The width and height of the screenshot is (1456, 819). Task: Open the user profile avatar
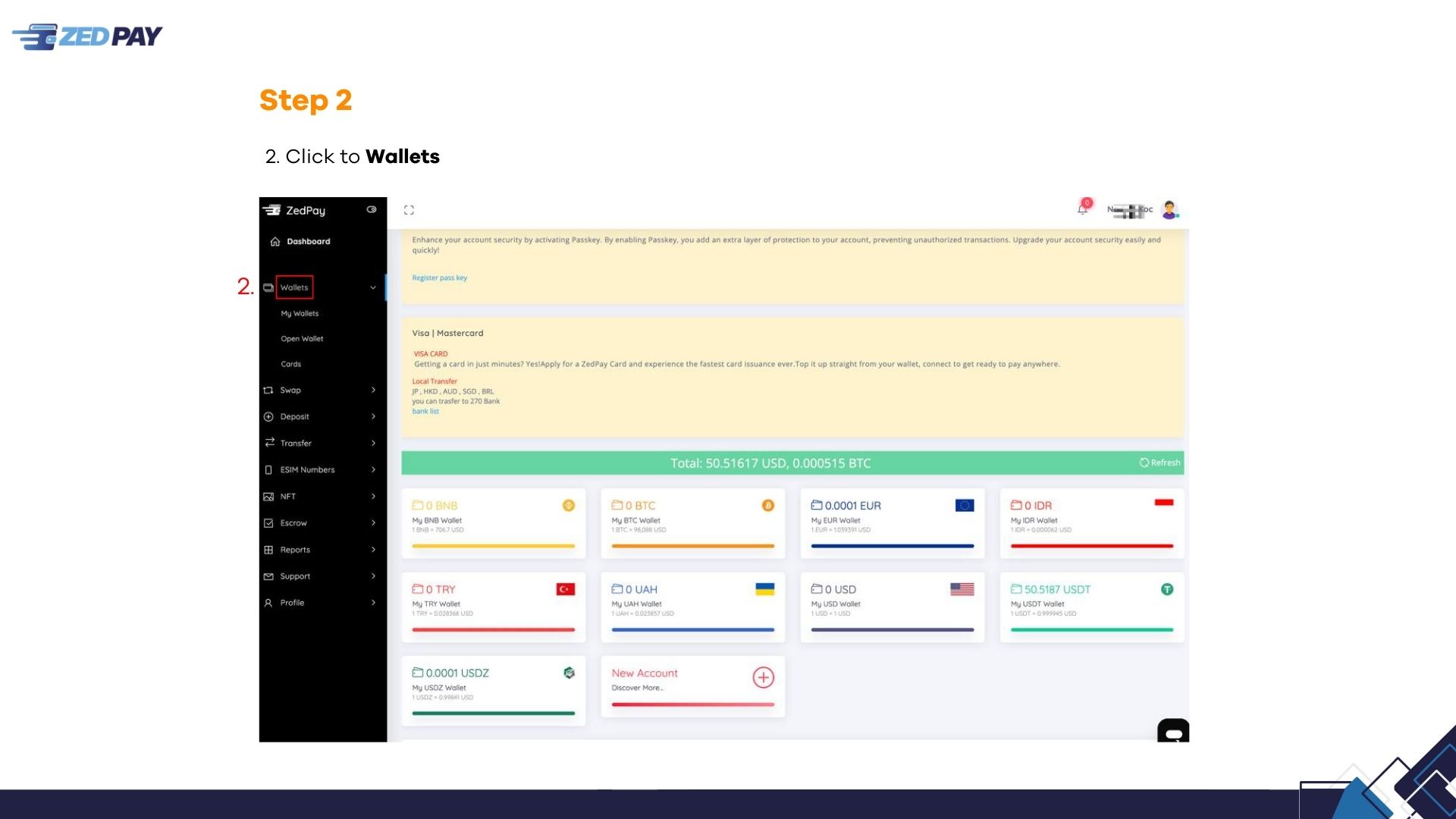tap(1169, 209)
